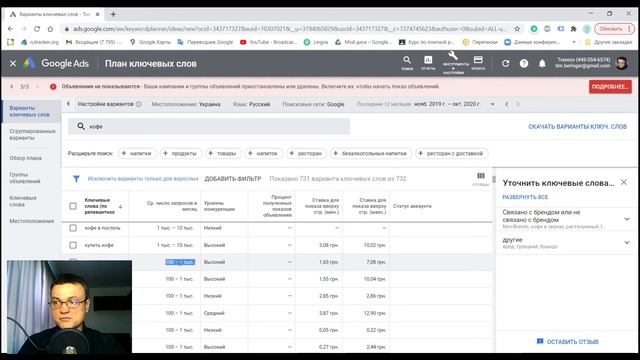Add 'ресторан' suggestion chip
Image resolution: width=640 pixels, height=360 pixels.
pyautogui.click(x=306, y=153)
